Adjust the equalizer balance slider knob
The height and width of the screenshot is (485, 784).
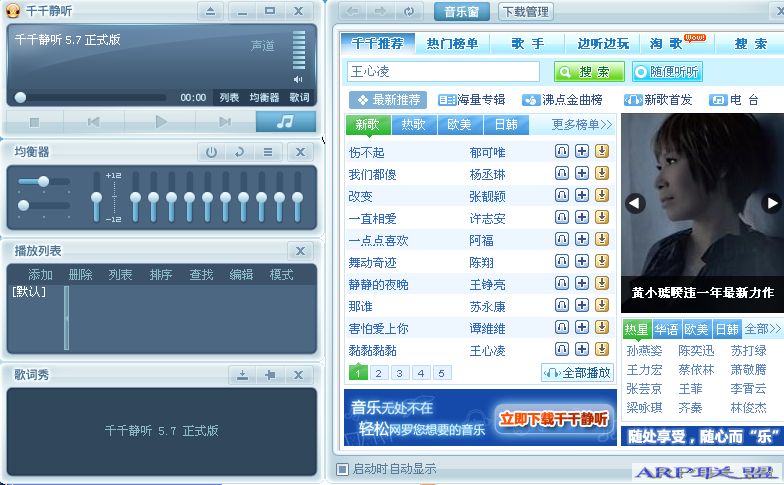click(44, 181)
